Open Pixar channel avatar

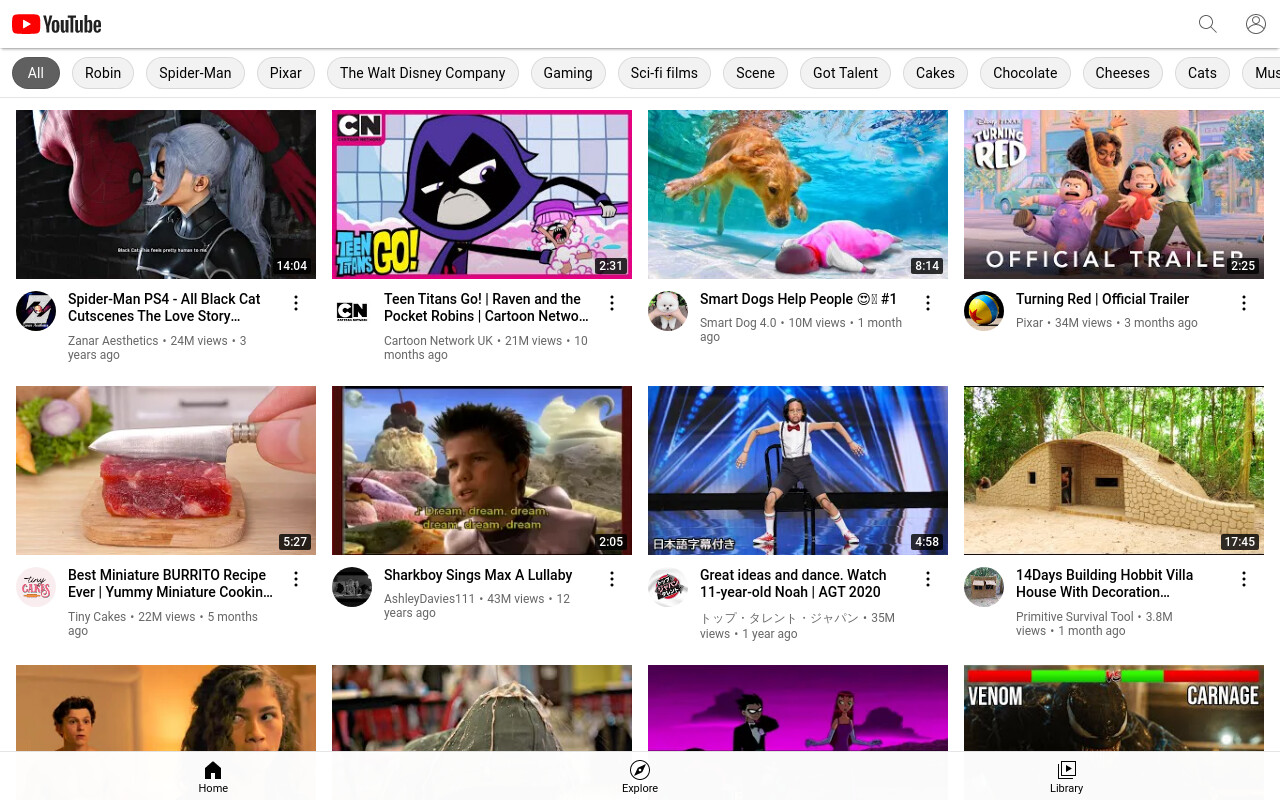(984, 311)
